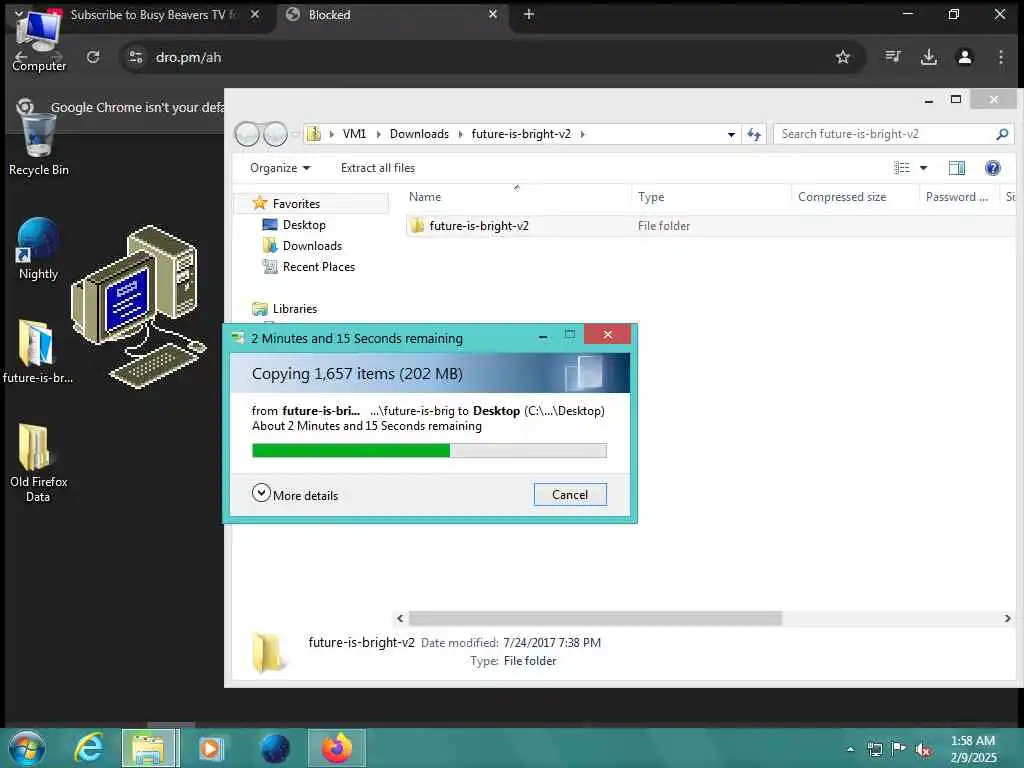Screen dimensions: 1024x768
Task: Go forward in Explorer window
Action: [275, 134]
